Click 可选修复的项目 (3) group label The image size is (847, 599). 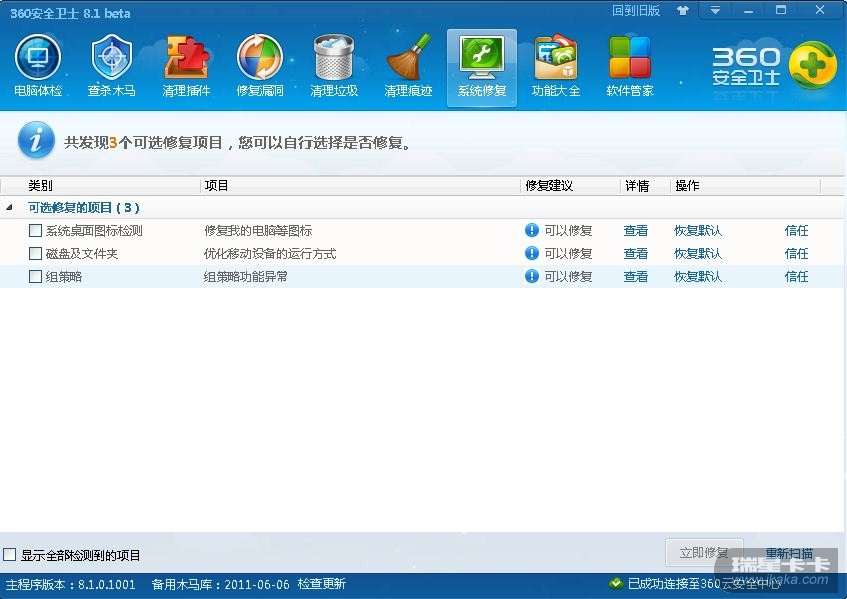84,207
